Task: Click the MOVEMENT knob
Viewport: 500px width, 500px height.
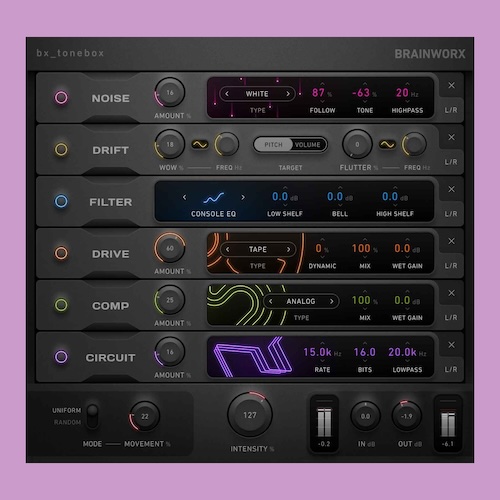Action: pos(145,416)
